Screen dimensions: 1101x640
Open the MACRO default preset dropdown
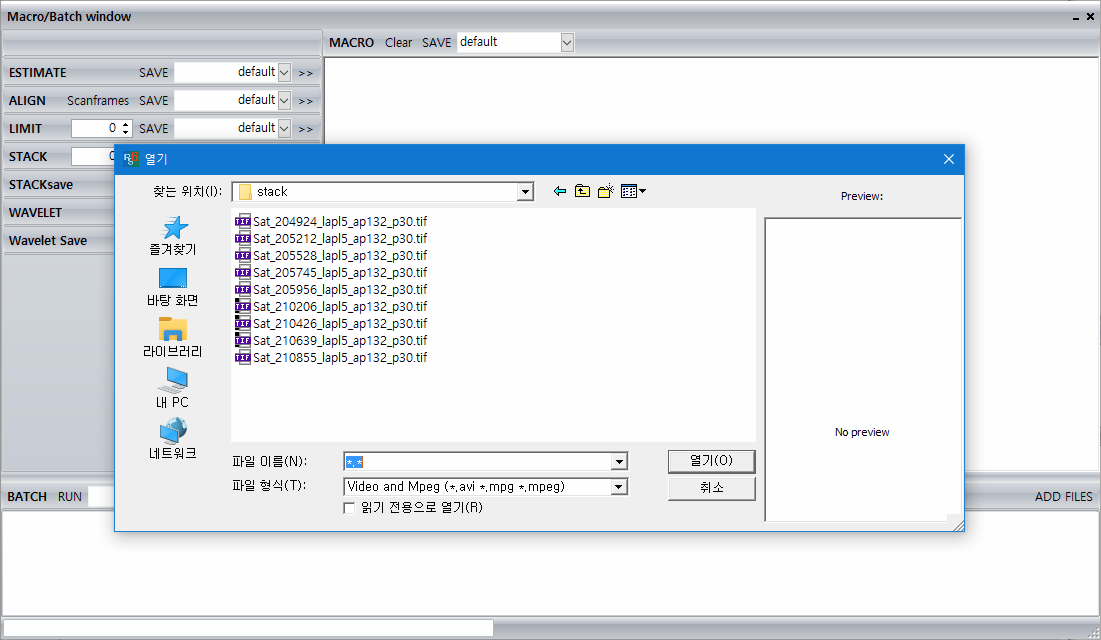click(566, 42)
